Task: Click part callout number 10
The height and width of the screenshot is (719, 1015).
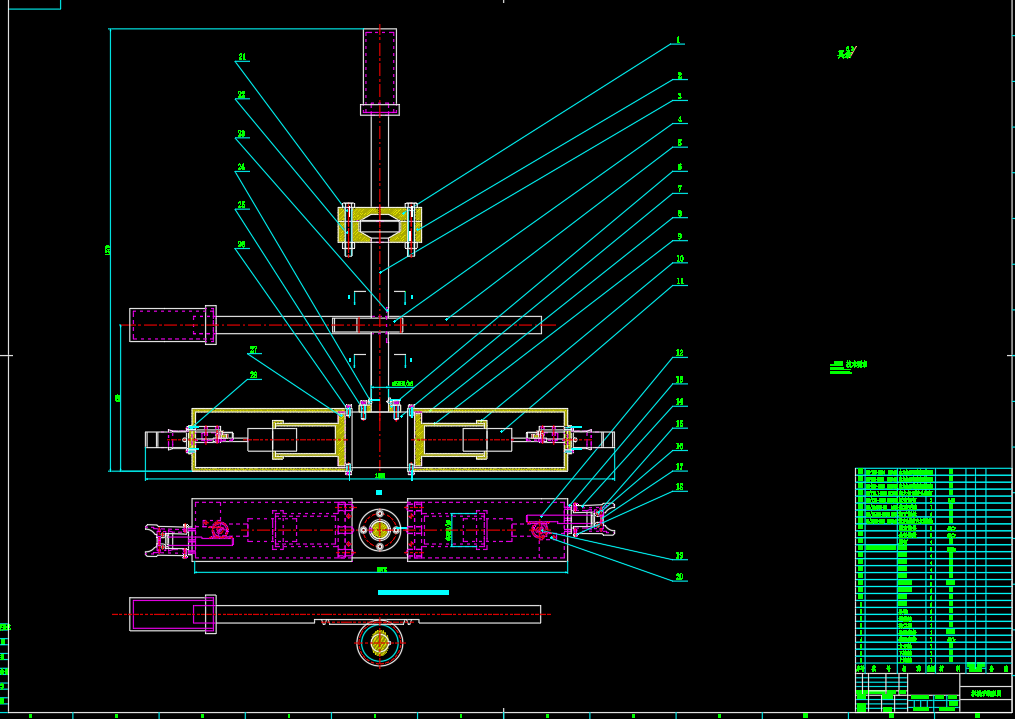Action: [680, 259]
